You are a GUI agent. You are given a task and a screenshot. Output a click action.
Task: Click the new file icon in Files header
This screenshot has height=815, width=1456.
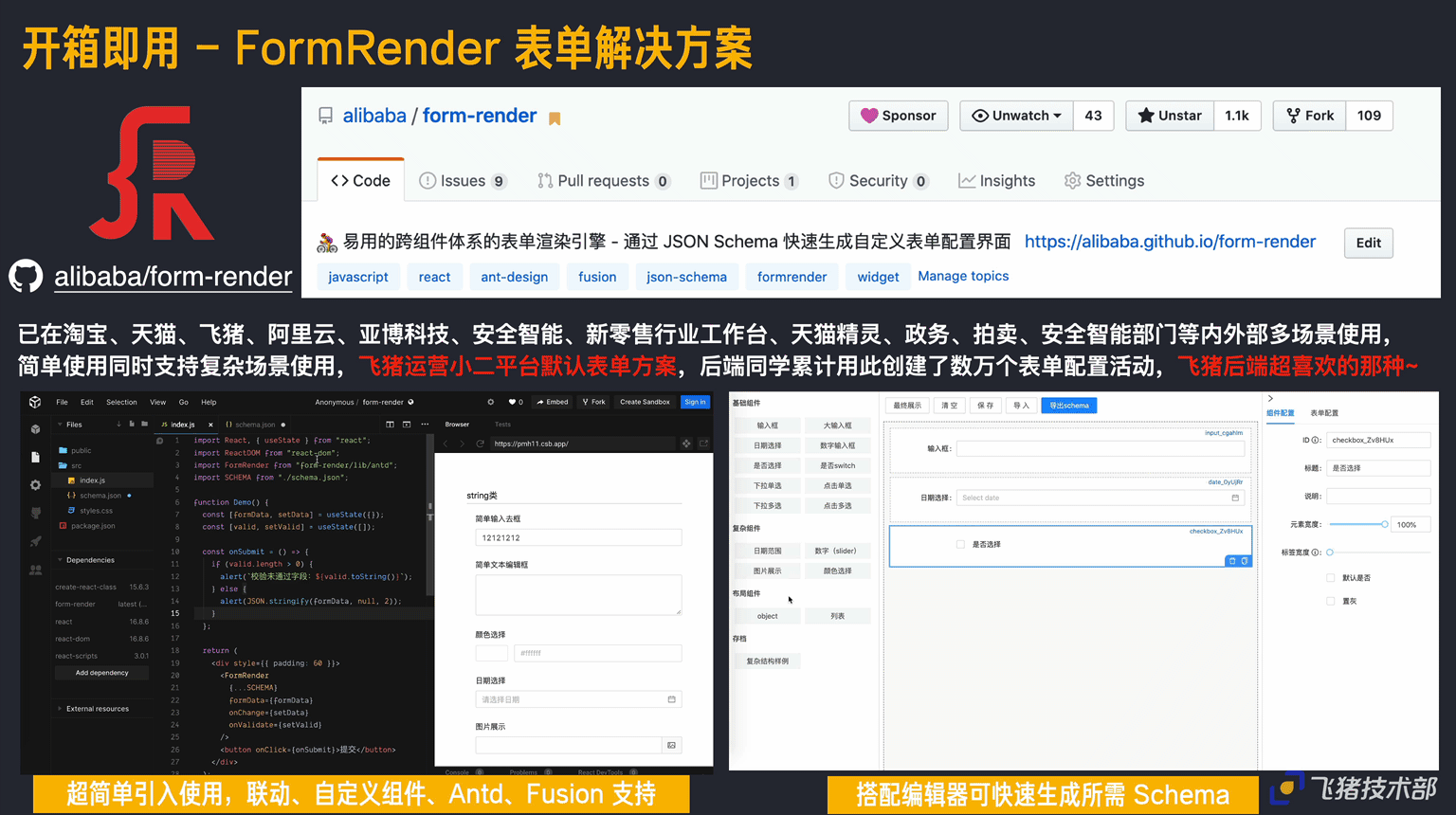click(x=131, y=424)
